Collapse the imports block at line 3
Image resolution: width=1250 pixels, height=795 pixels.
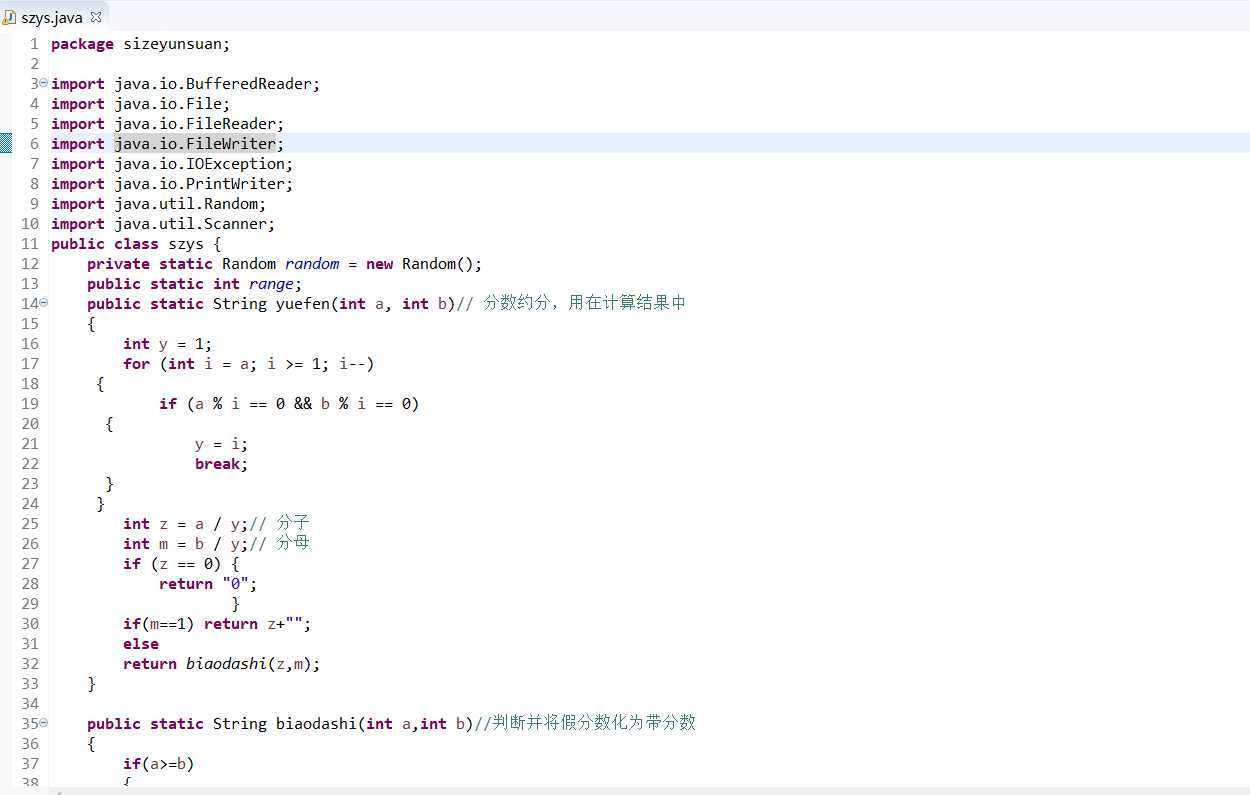pyautogui.click(x=44, y=83)
